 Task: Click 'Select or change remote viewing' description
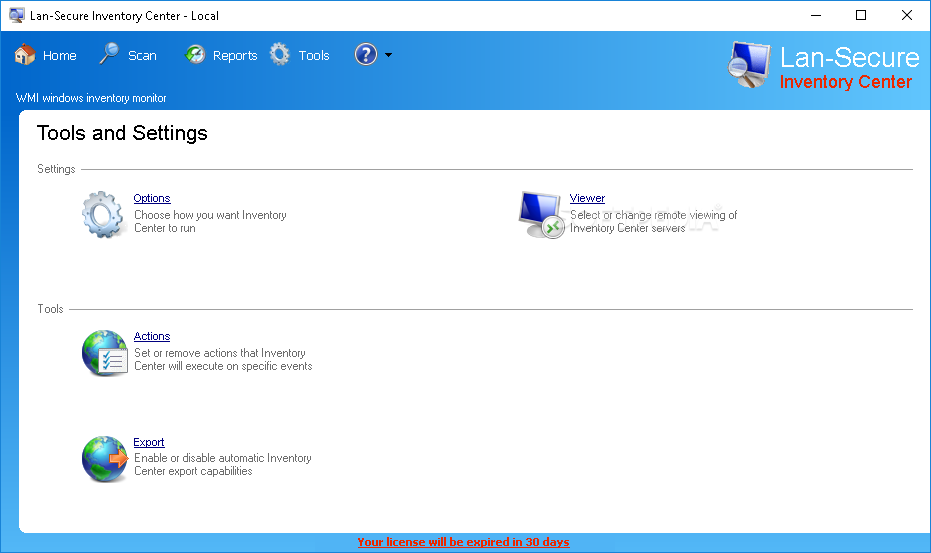tap(654, 222)
